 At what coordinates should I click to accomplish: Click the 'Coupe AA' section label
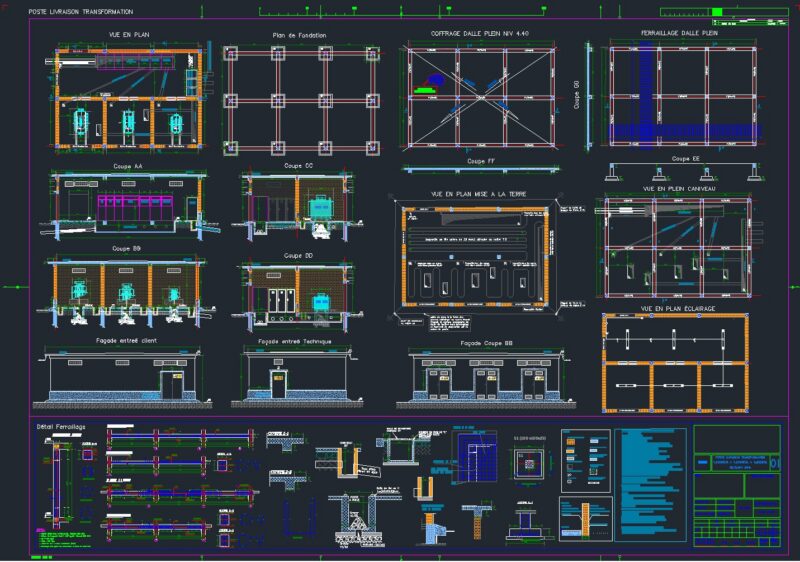(x=128, y=166)
